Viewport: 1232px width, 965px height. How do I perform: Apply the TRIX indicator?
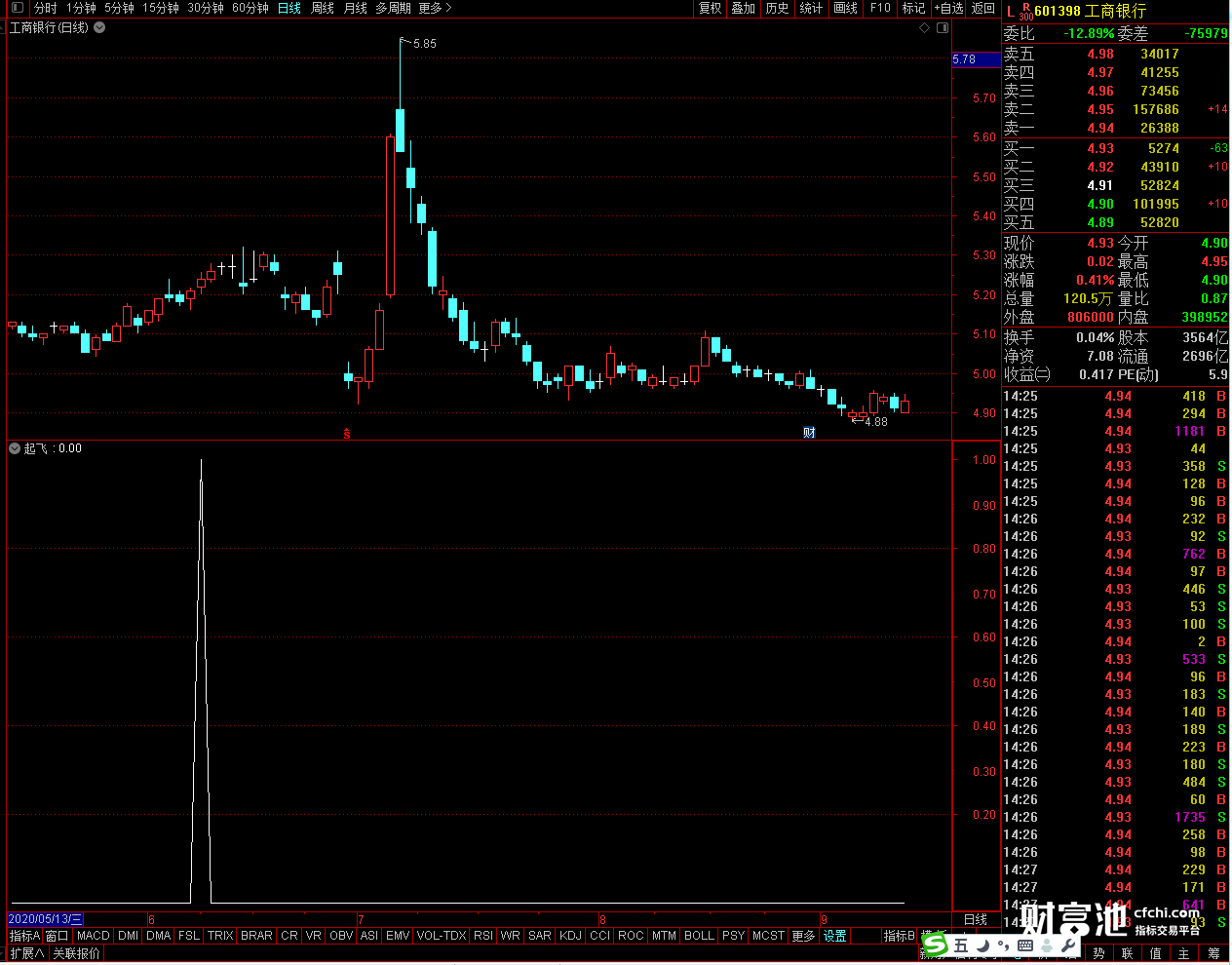coord(220,936)
